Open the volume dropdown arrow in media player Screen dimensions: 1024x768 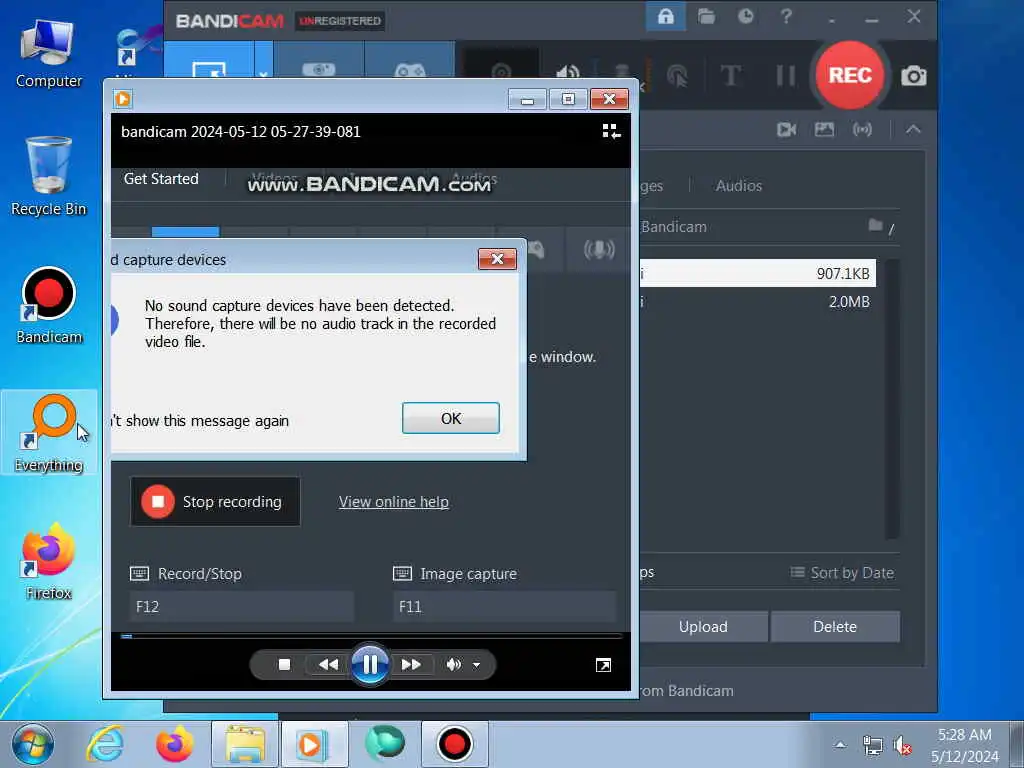coord(476,665)
